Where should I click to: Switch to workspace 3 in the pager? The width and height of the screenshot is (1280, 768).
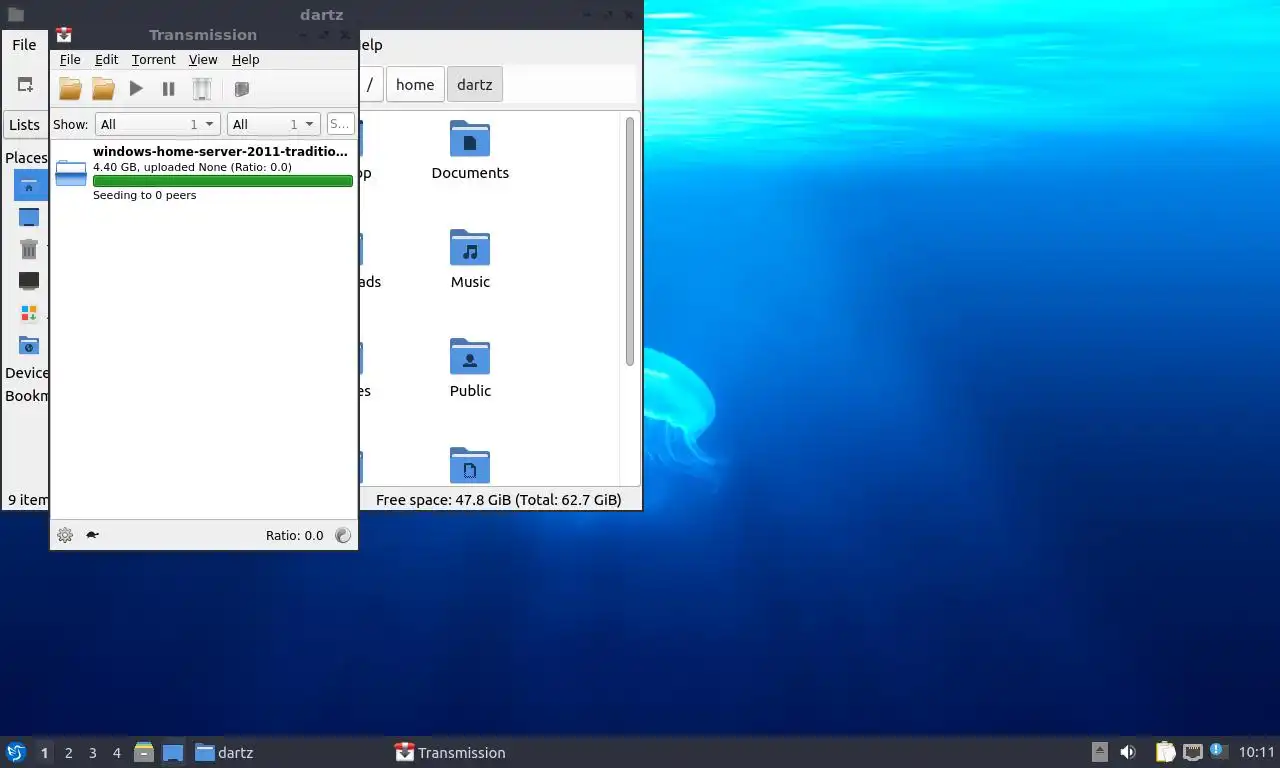[92, 753]
